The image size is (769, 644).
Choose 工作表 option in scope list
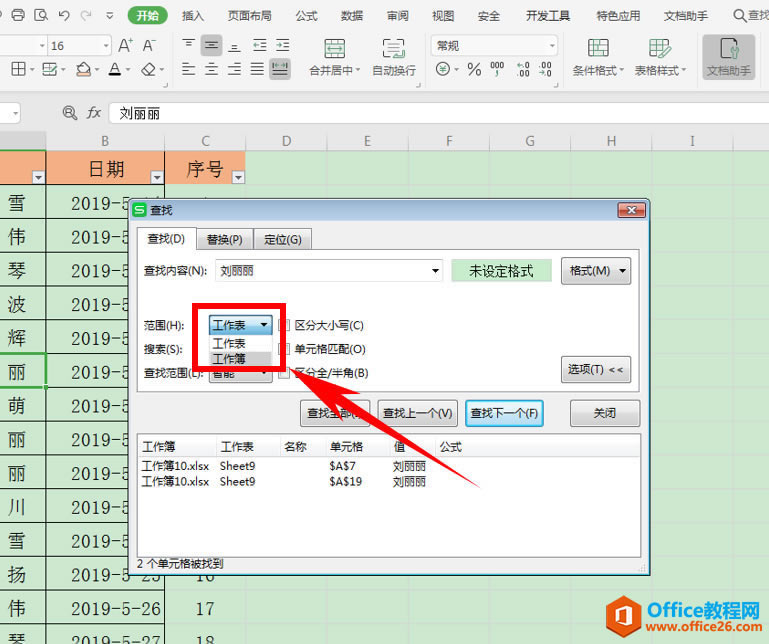pyautogui.click(x=241, y=343)
